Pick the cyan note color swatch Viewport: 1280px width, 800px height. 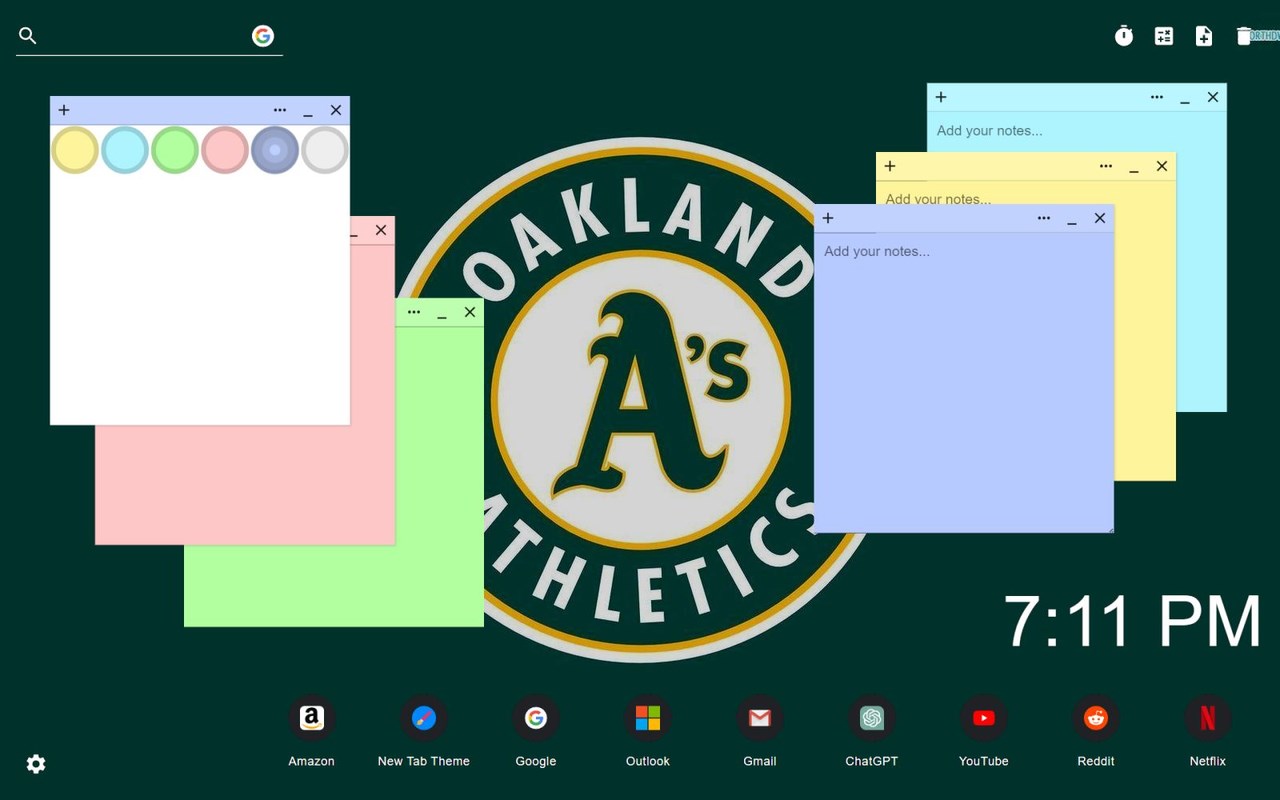point(125,150)
